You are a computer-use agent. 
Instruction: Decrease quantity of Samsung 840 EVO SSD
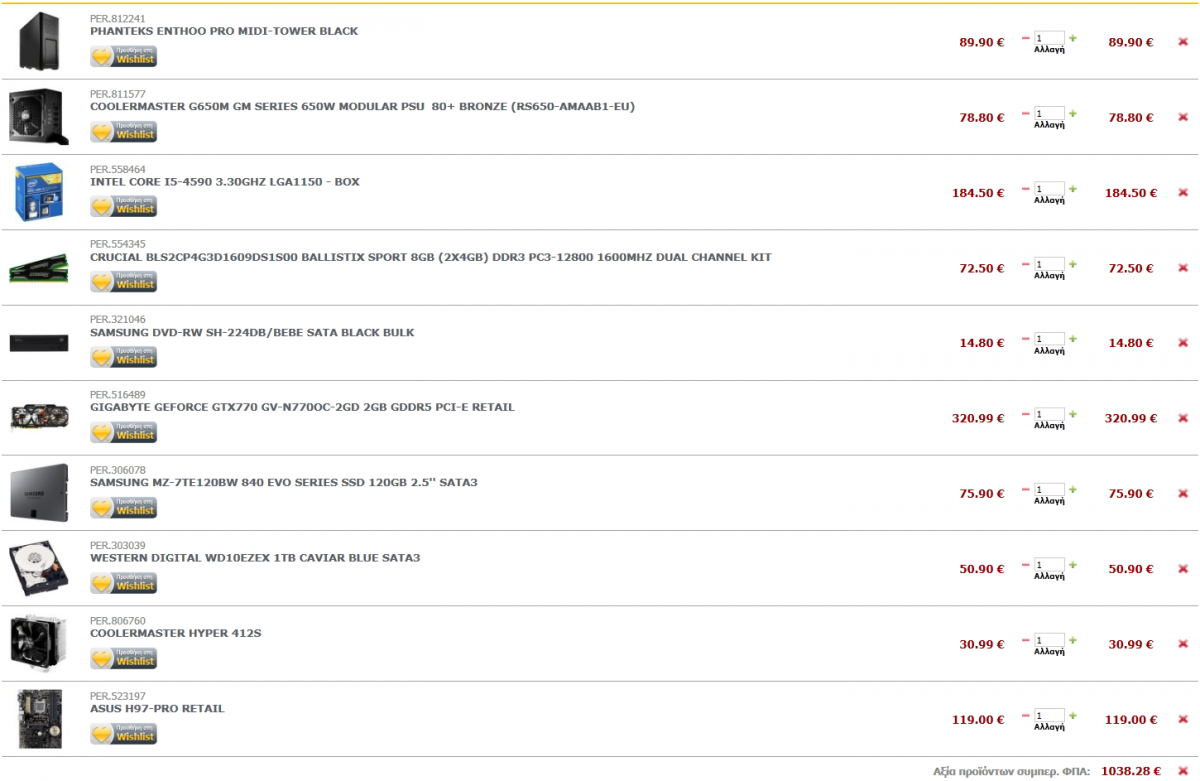1026,489
